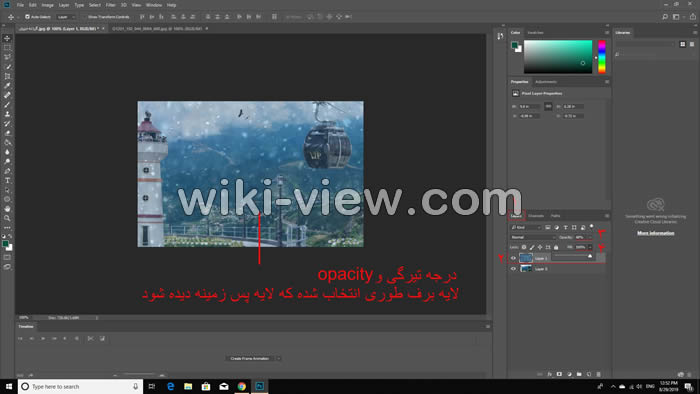Viewport: 700px width, 394px height.
Task: Toggle type layer filter in Layers panel
Action: tap(565, 228)
